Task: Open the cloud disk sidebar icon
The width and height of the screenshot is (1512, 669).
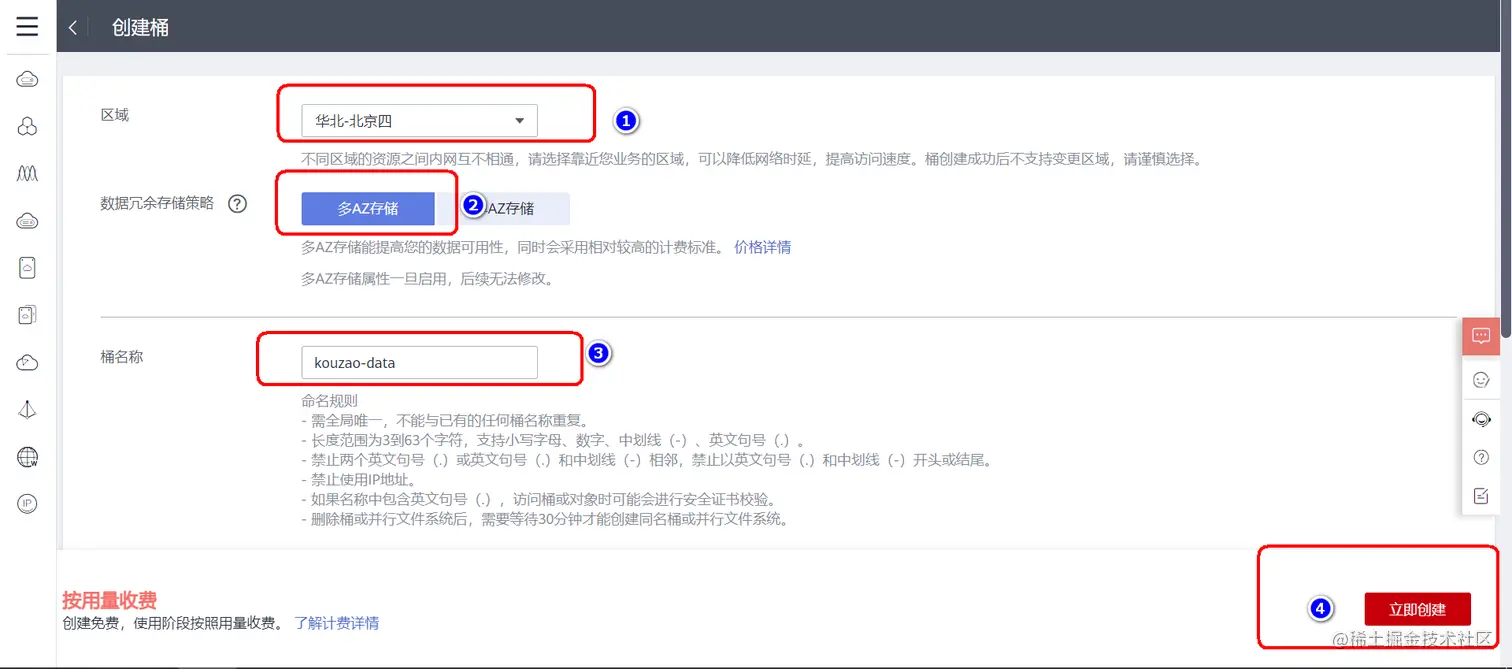Action: (28, 221)
